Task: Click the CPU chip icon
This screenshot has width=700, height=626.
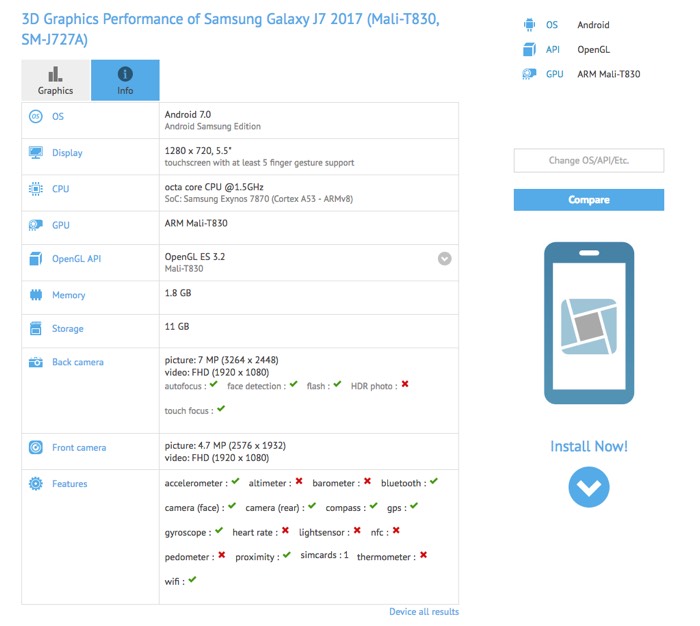Action: click(36, 189)
